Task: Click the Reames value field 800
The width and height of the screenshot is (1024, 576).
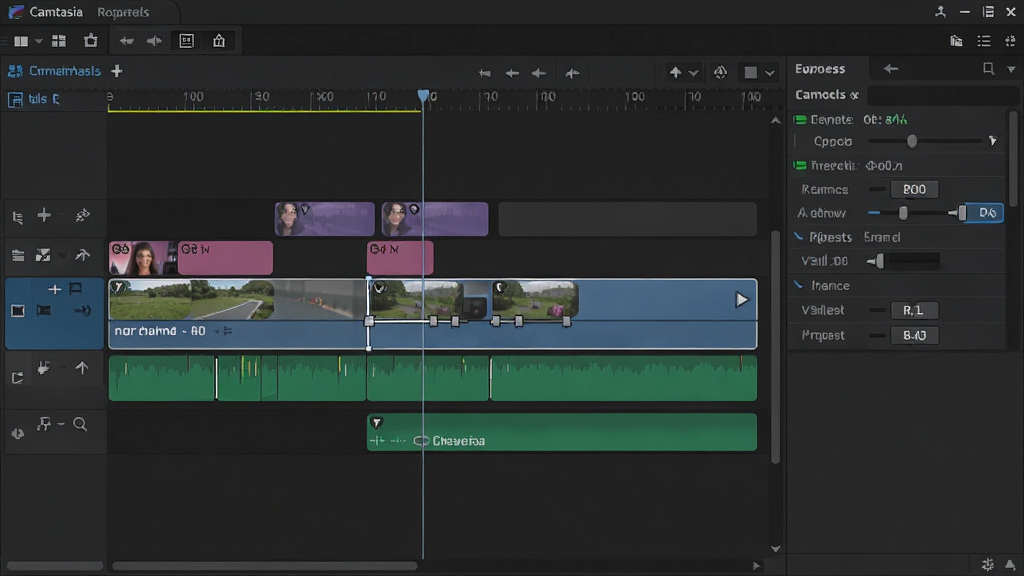Action: [x=914, y=189]
